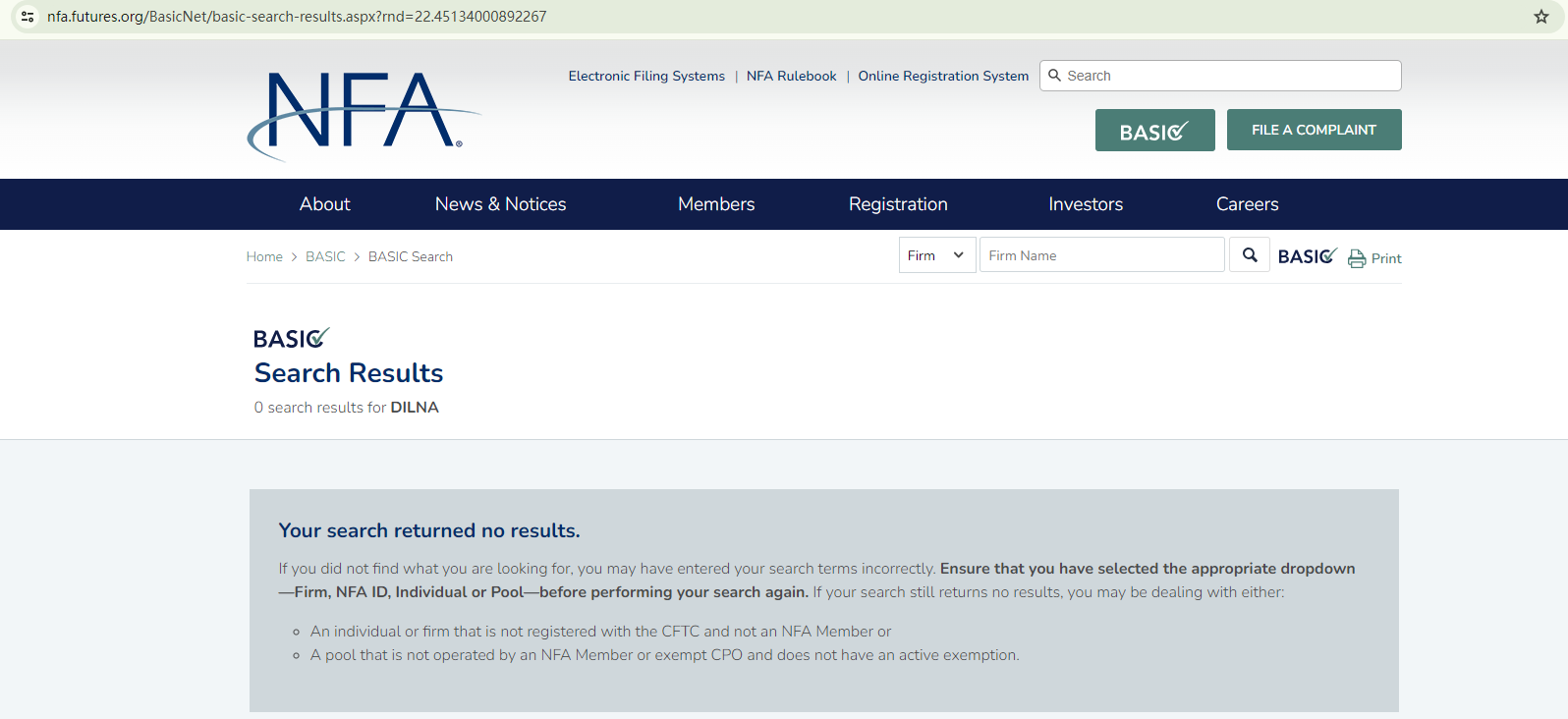Click the Firm Name input field
The width and height of the screenshot is (1568, 719).
1102,255
